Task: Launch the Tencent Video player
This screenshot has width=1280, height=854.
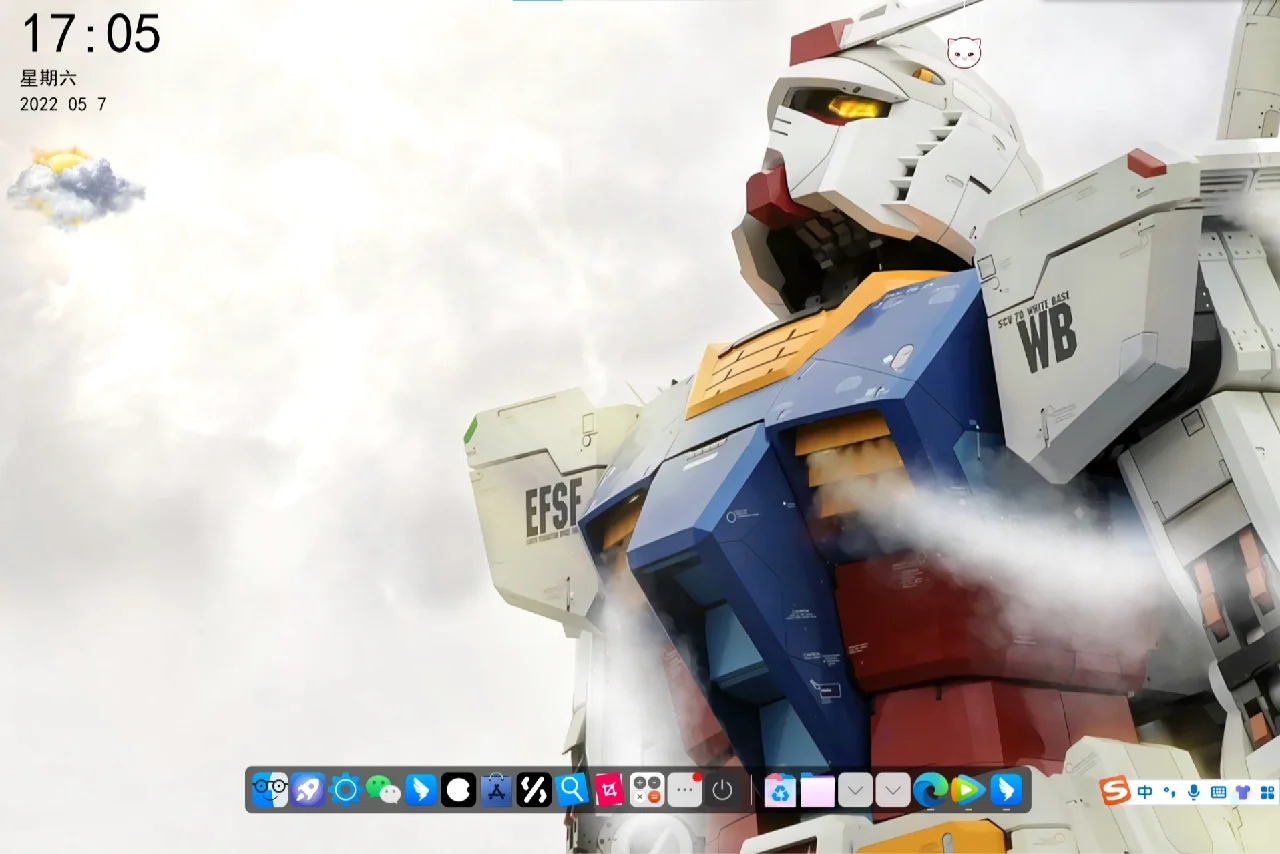Action: pos(968,791)
